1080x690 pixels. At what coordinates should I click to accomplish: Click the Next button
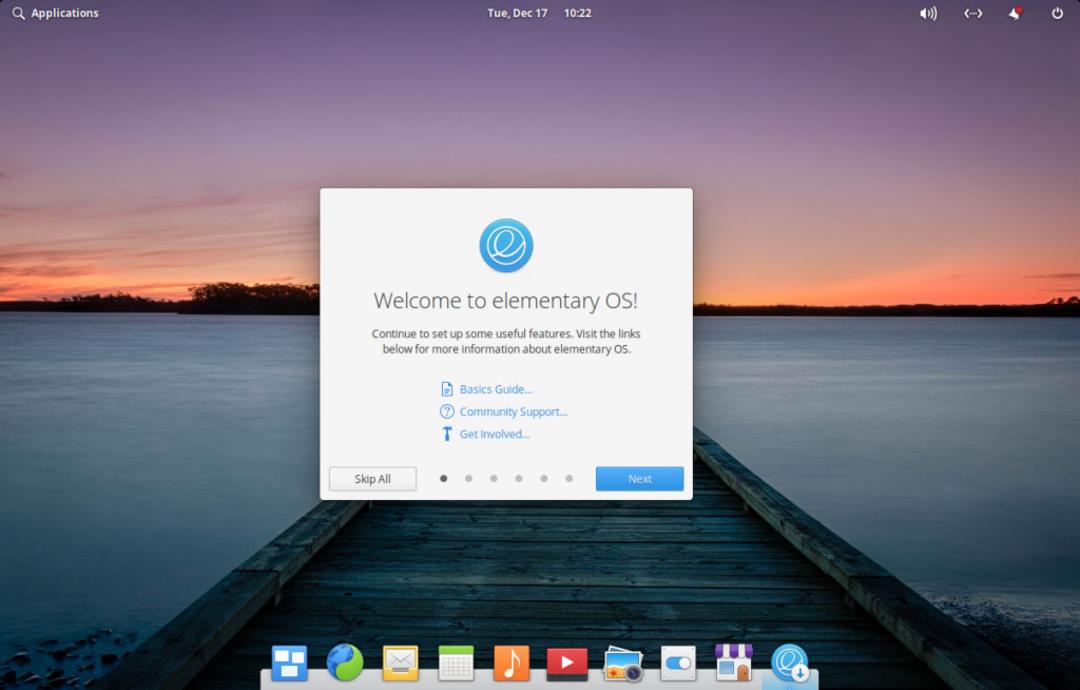pyautogui.click(x=639, y=479)
